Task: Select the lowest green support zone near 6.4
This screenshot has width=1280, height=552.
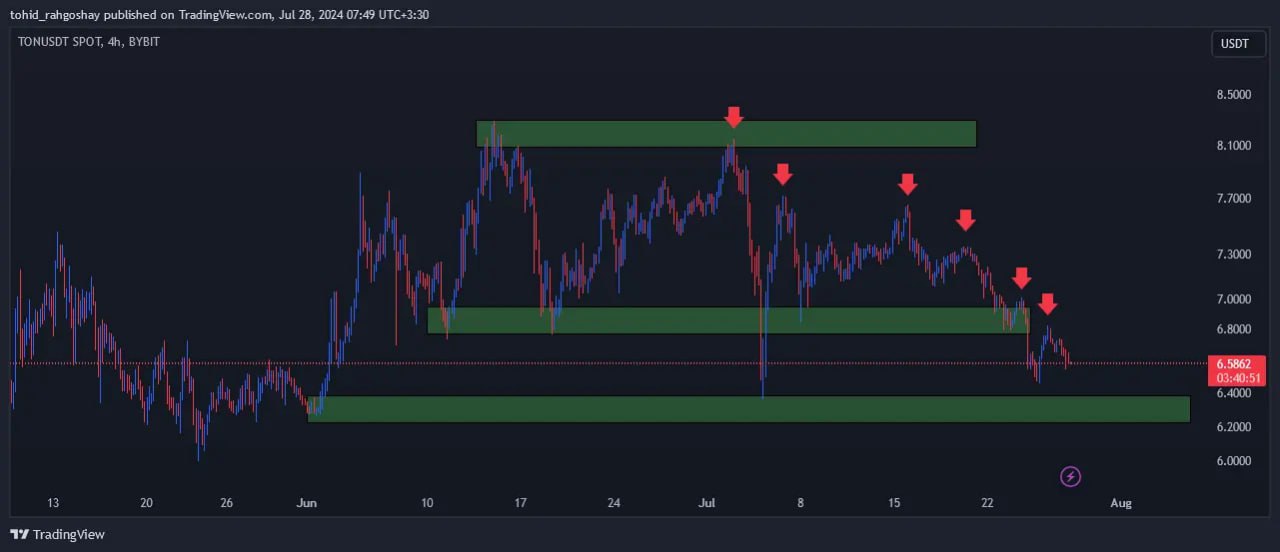Action: point(748,409)
